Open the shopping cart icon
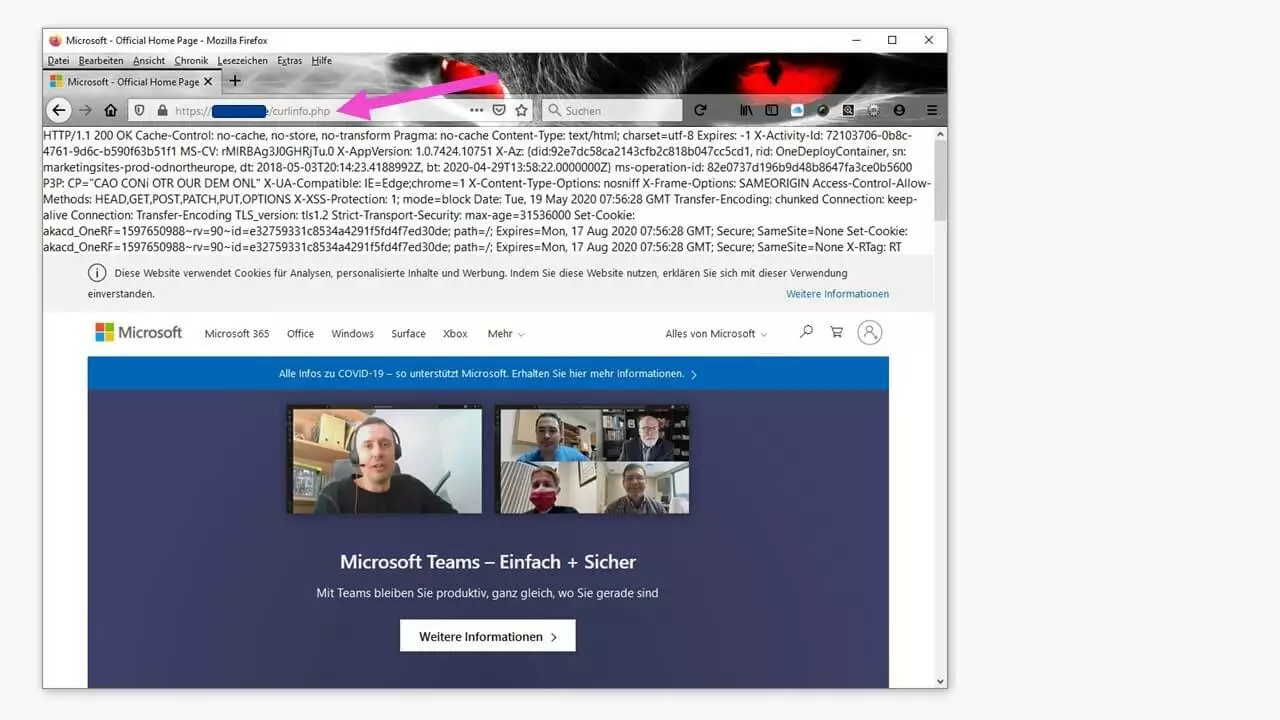 (x=836, y=332)
